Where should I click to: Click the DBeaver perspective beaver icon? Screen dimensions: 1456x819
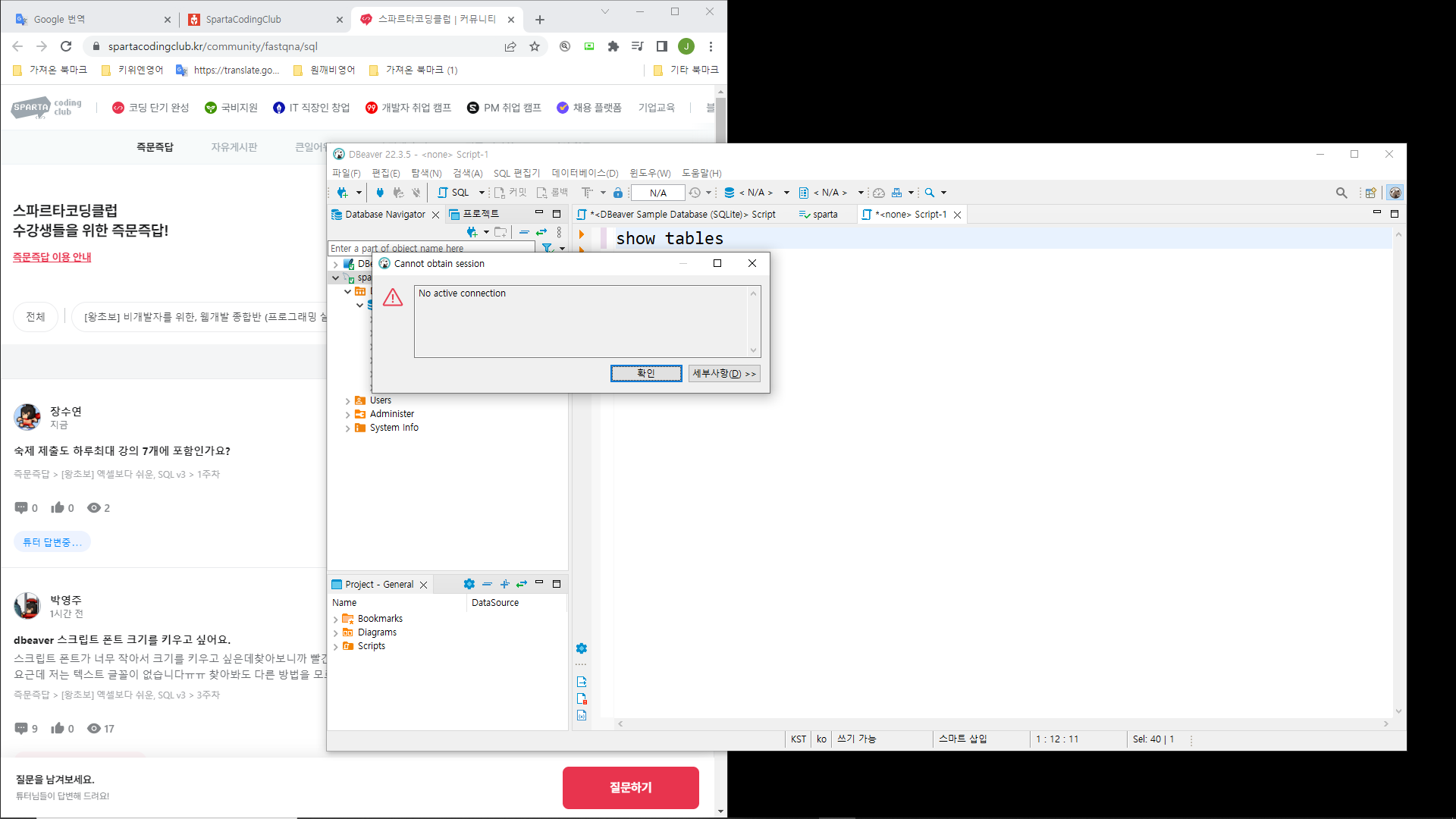tap(1395, 193)
